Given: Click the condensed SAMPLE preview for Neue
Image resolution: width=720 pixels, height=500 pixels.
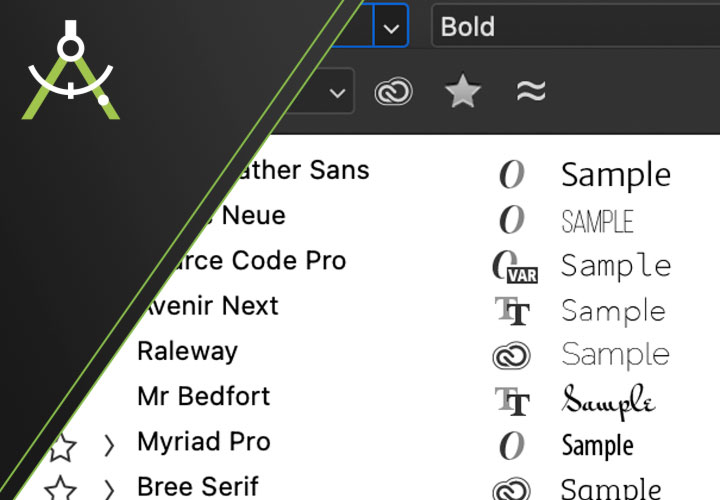Looking at the screenshot, I should pos(597,221).
